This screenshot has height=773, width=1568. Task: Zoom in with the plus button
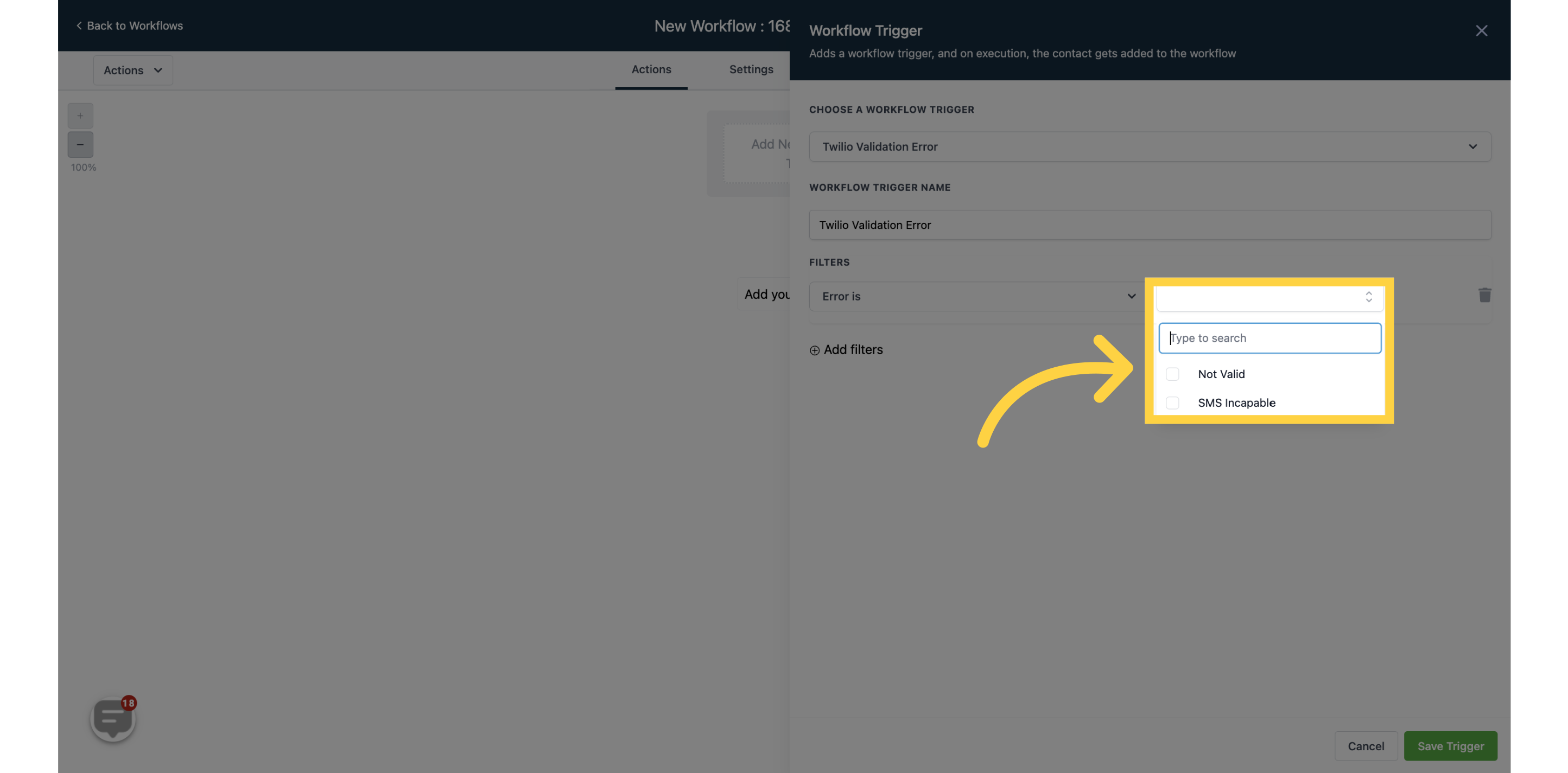[80, 116]
